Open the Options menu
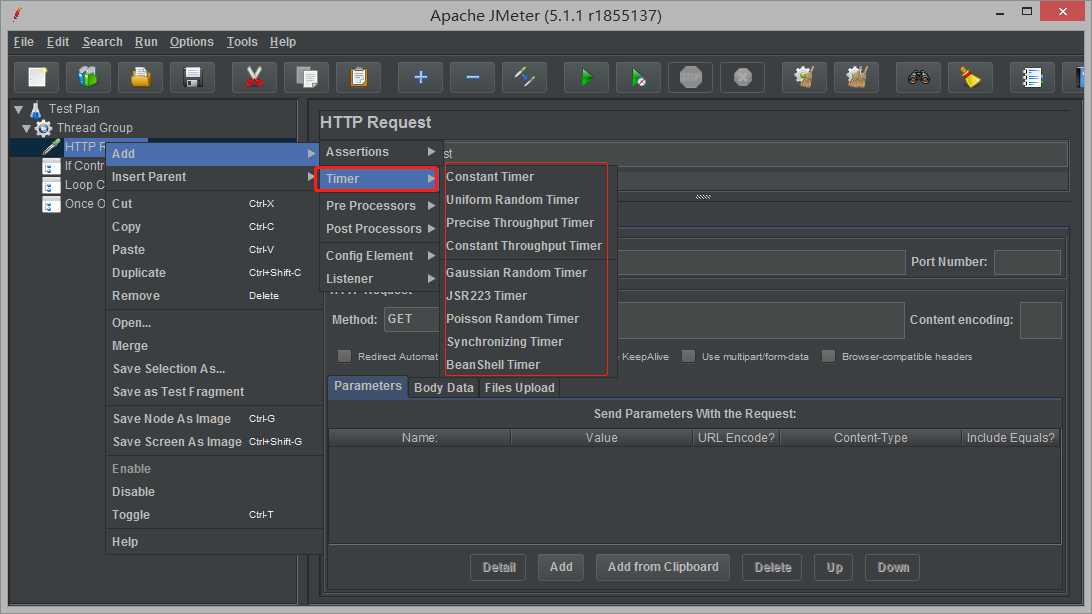The width and height of the screenshot is (1092, 614). coord(192,42)
